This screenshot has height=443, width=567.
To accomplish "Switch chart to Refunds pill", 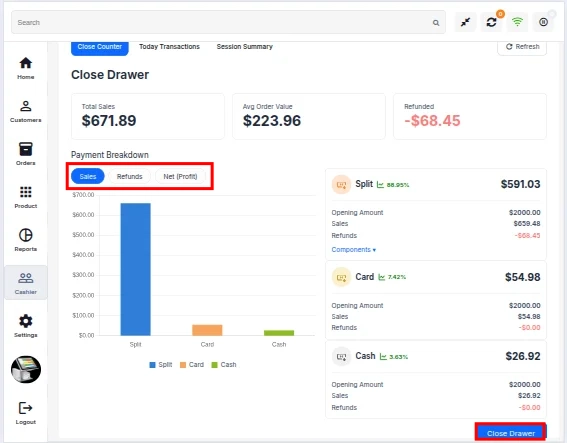I will pos(129,176).
